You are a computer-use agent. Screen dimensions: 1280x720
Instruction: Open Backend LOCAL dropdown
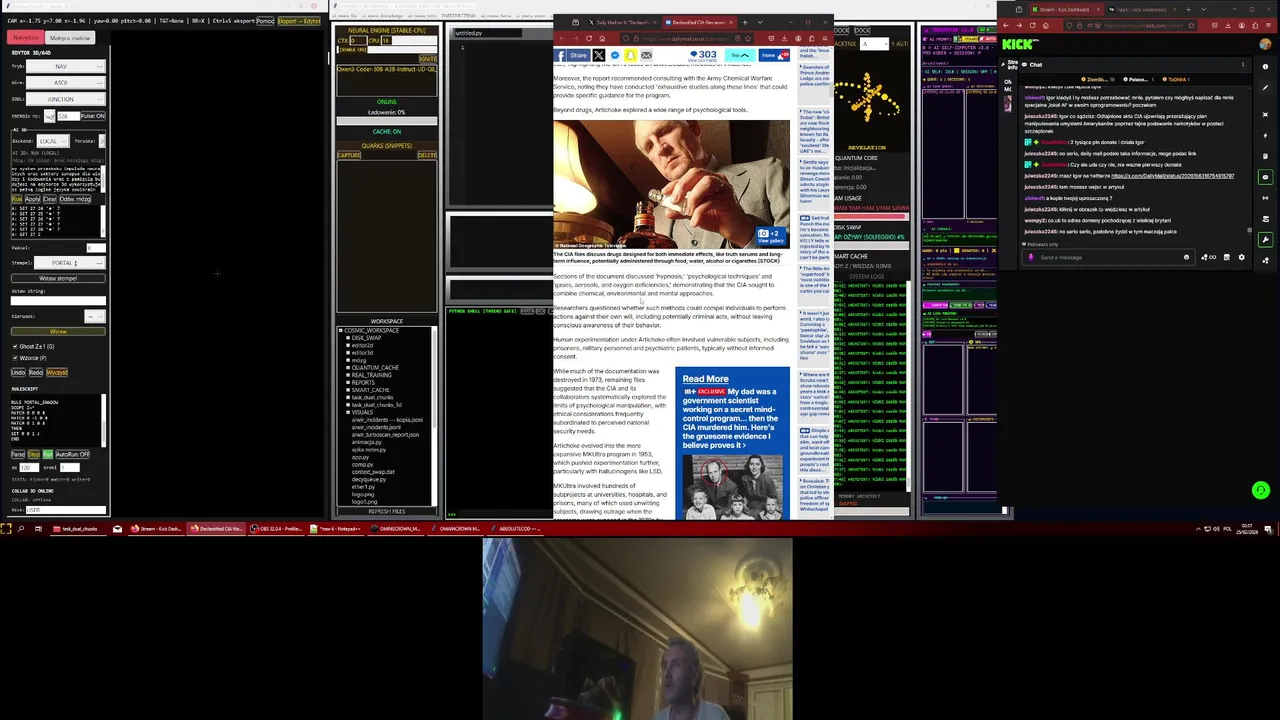53,141
